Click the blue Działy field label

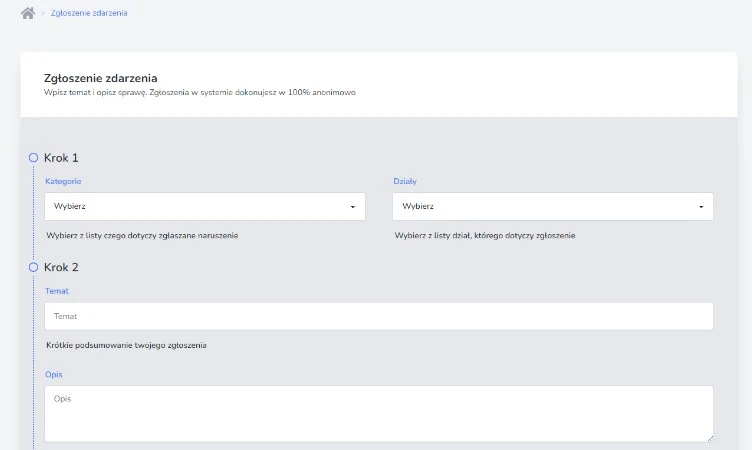[x=405, y=181]
